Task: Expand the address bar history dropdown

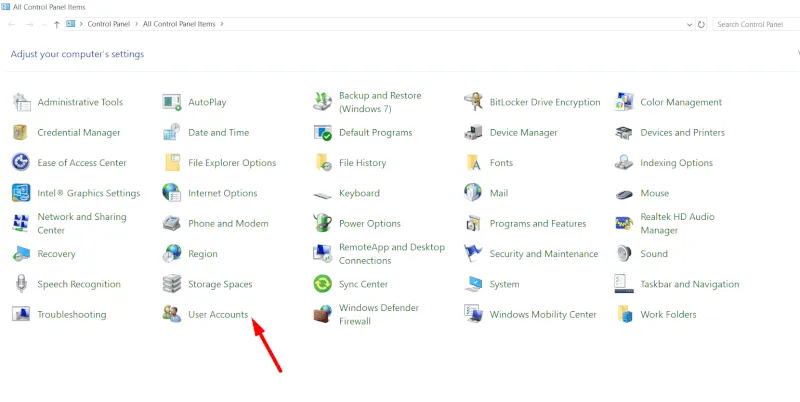Action: [x=690, y=24]
